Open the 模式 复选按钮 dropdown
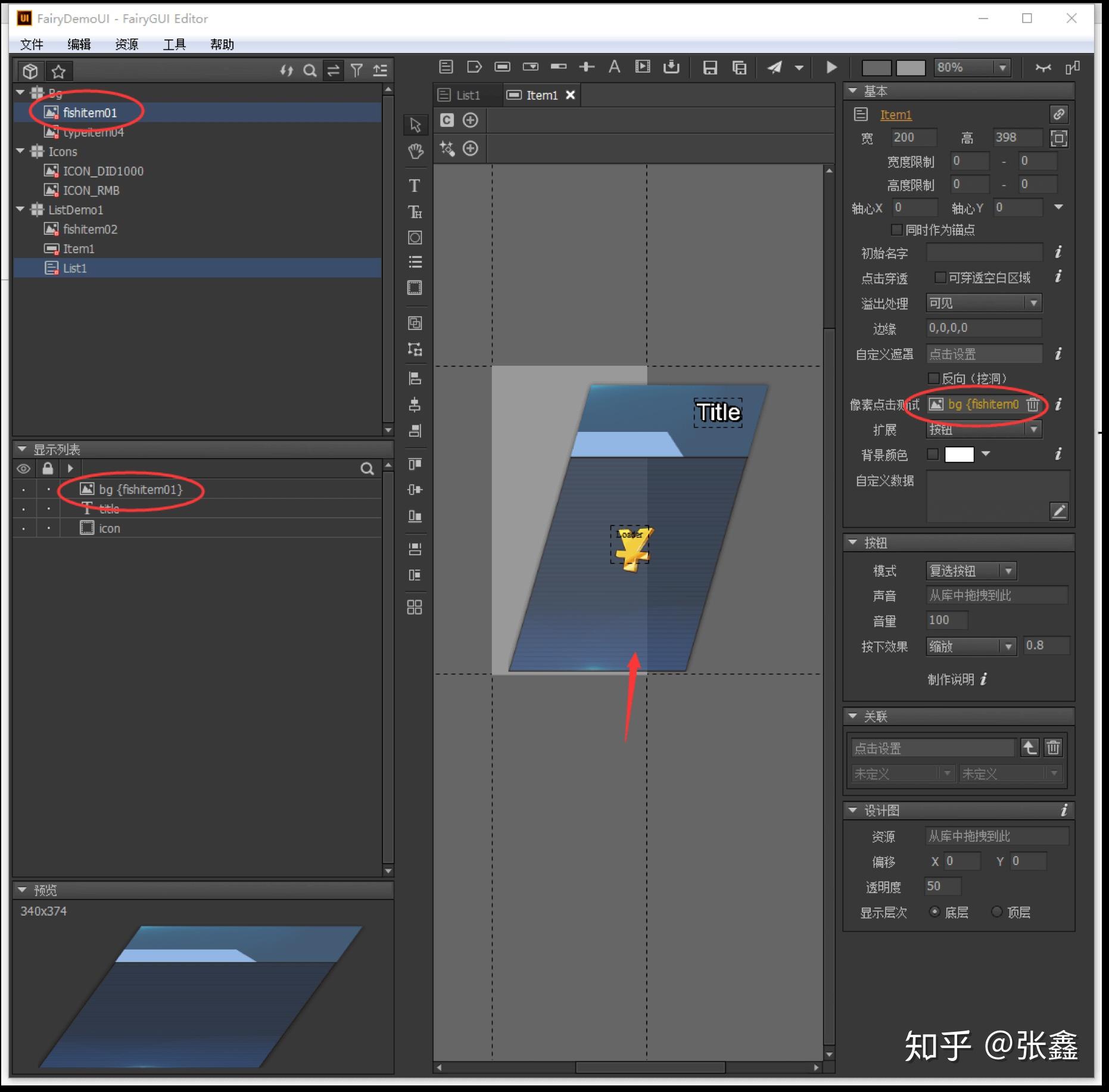 coord(971,571)
